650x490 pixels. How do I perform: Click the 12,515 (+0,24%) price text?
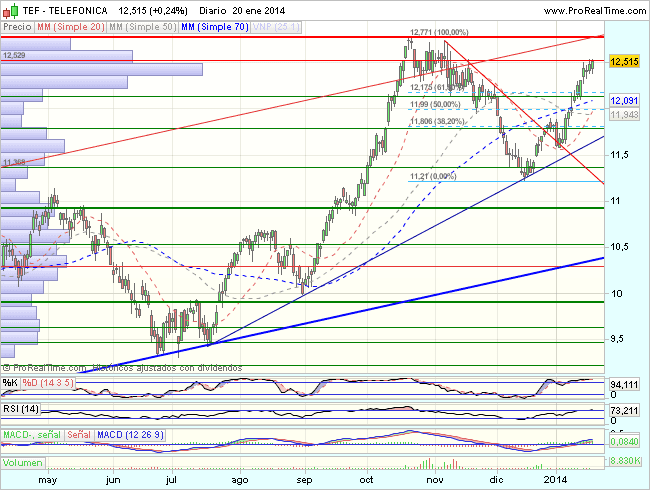153,11
